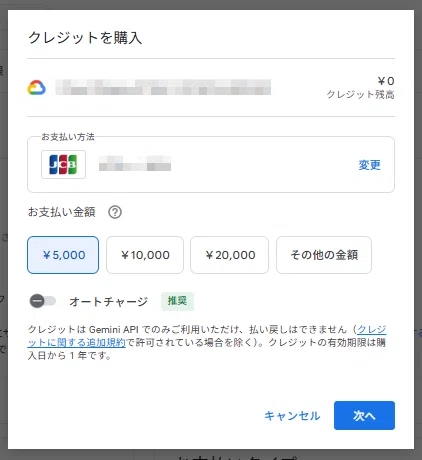Click the クレジットを購入 dialog title
Viewport: 422px width, 460px height.
tap(85, 37)
